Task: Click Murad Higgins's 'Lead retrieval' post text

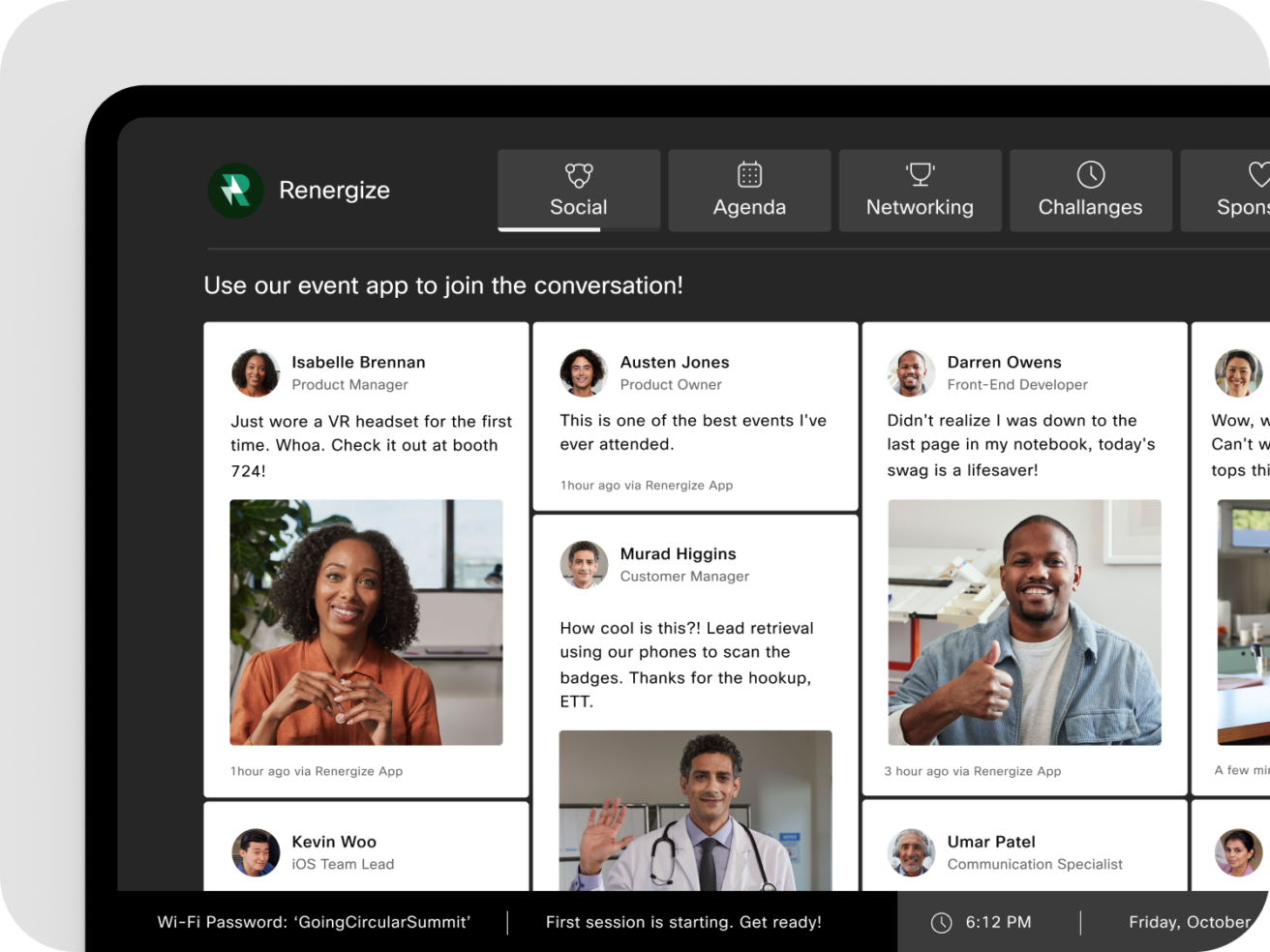Action: tap(686, 665)
